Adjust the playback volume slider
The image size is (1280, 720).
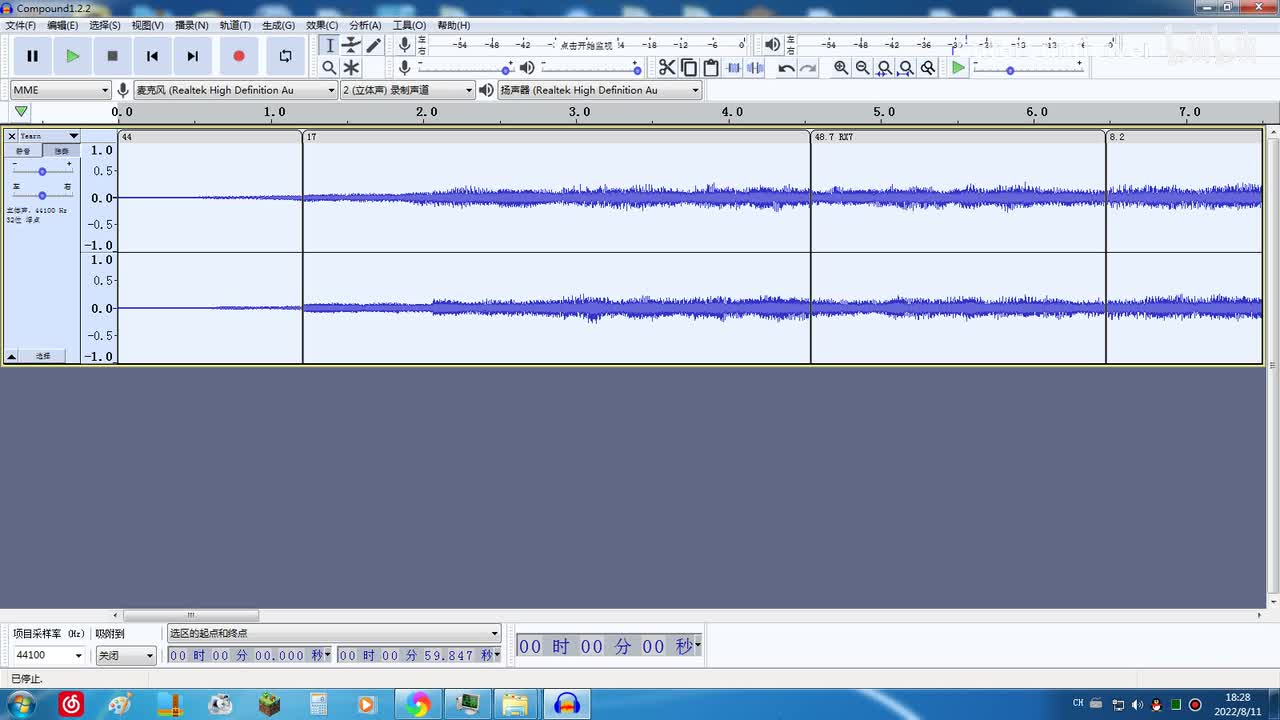point(590,68)
